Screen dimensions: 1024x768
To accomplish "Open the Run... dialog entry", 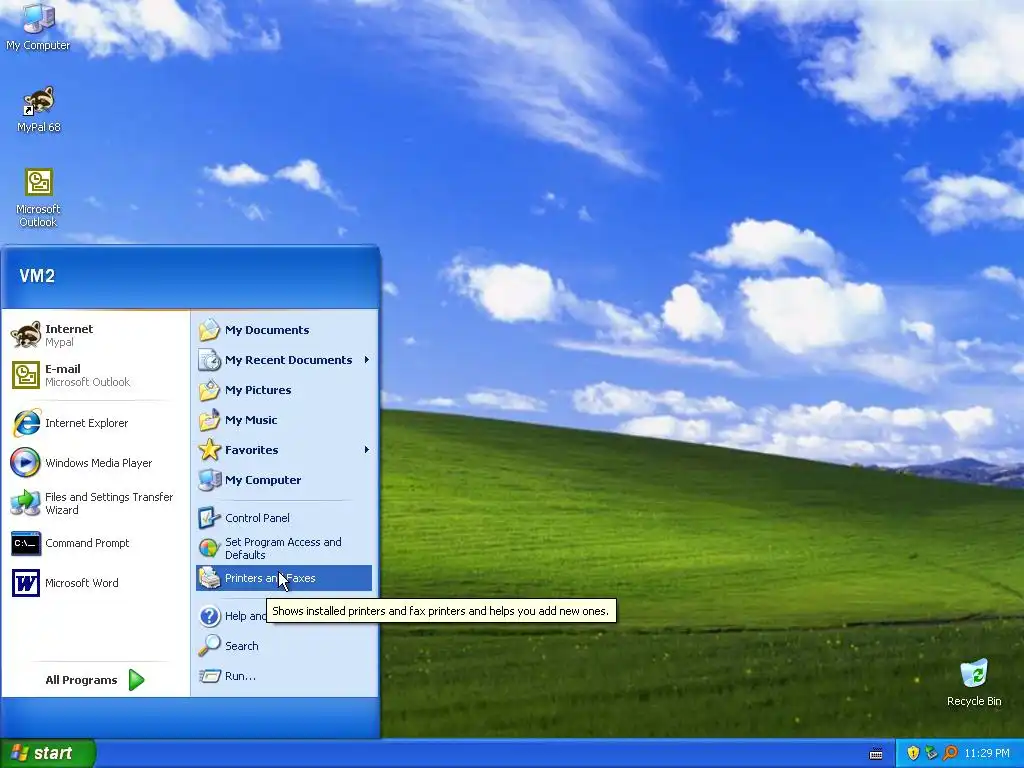I will tap(283, 676).
